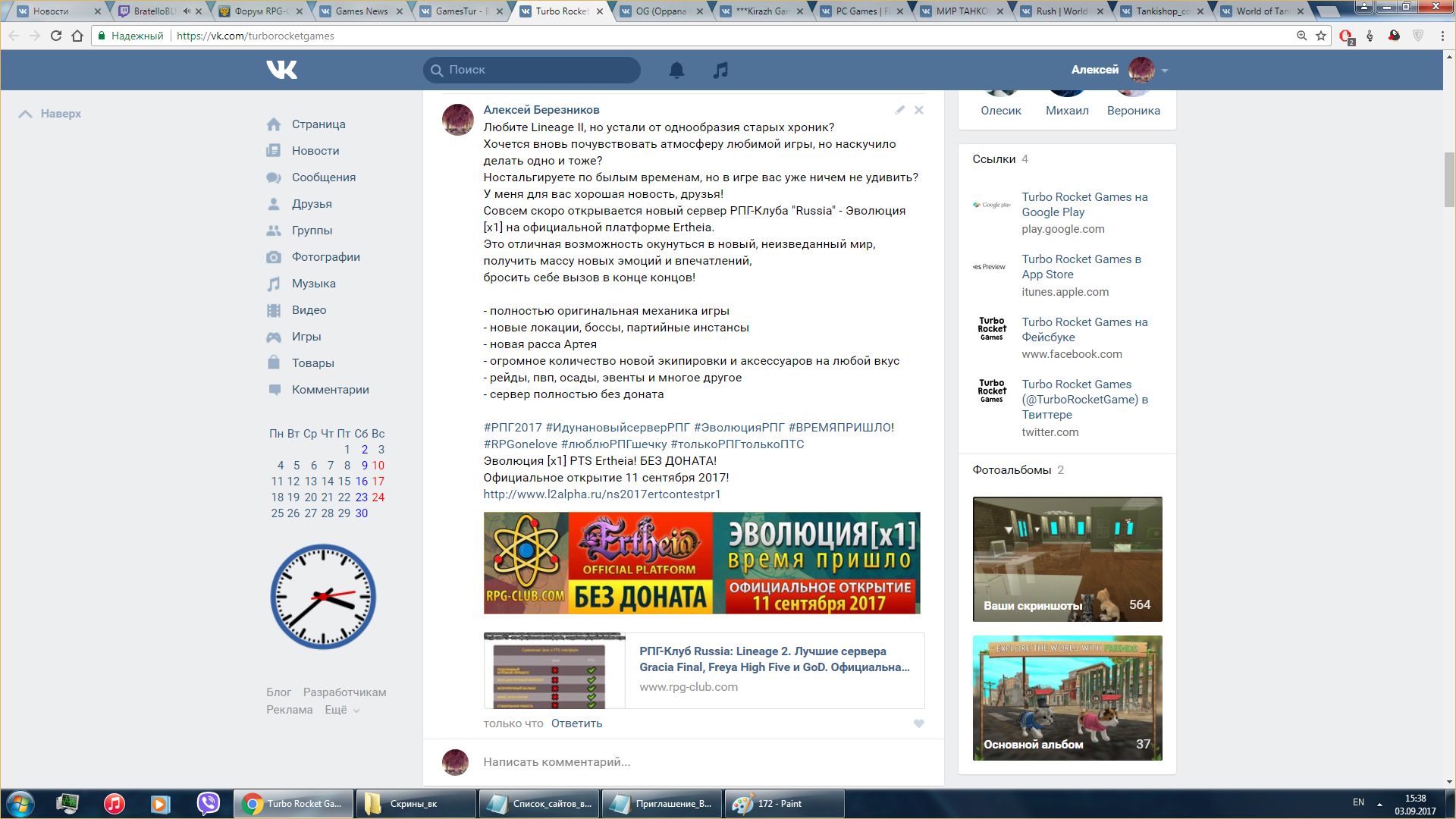
Task: Open Блог footer link
Action: tap(278, 692)
